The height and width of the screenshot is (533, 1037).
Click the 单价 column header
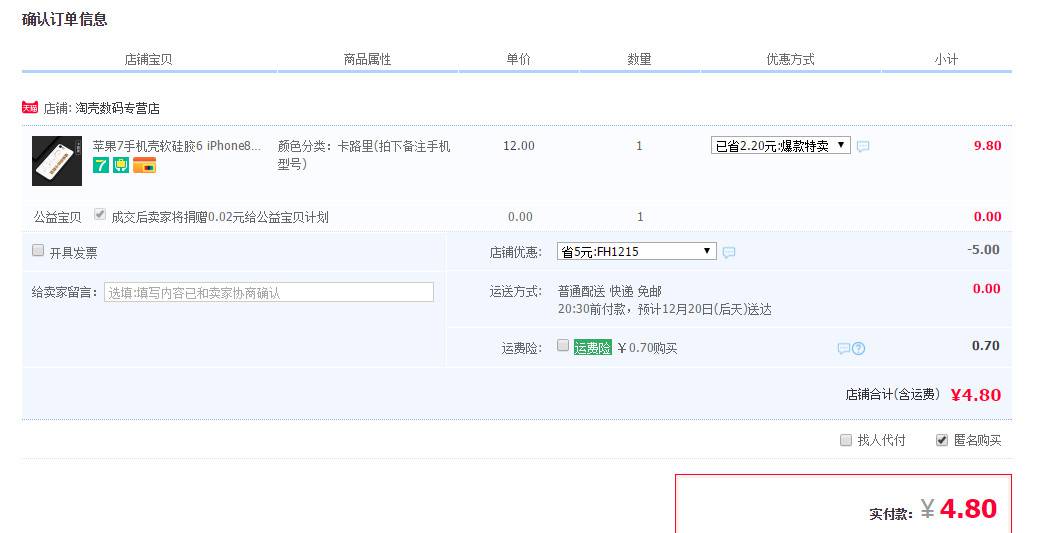point(518,59)
